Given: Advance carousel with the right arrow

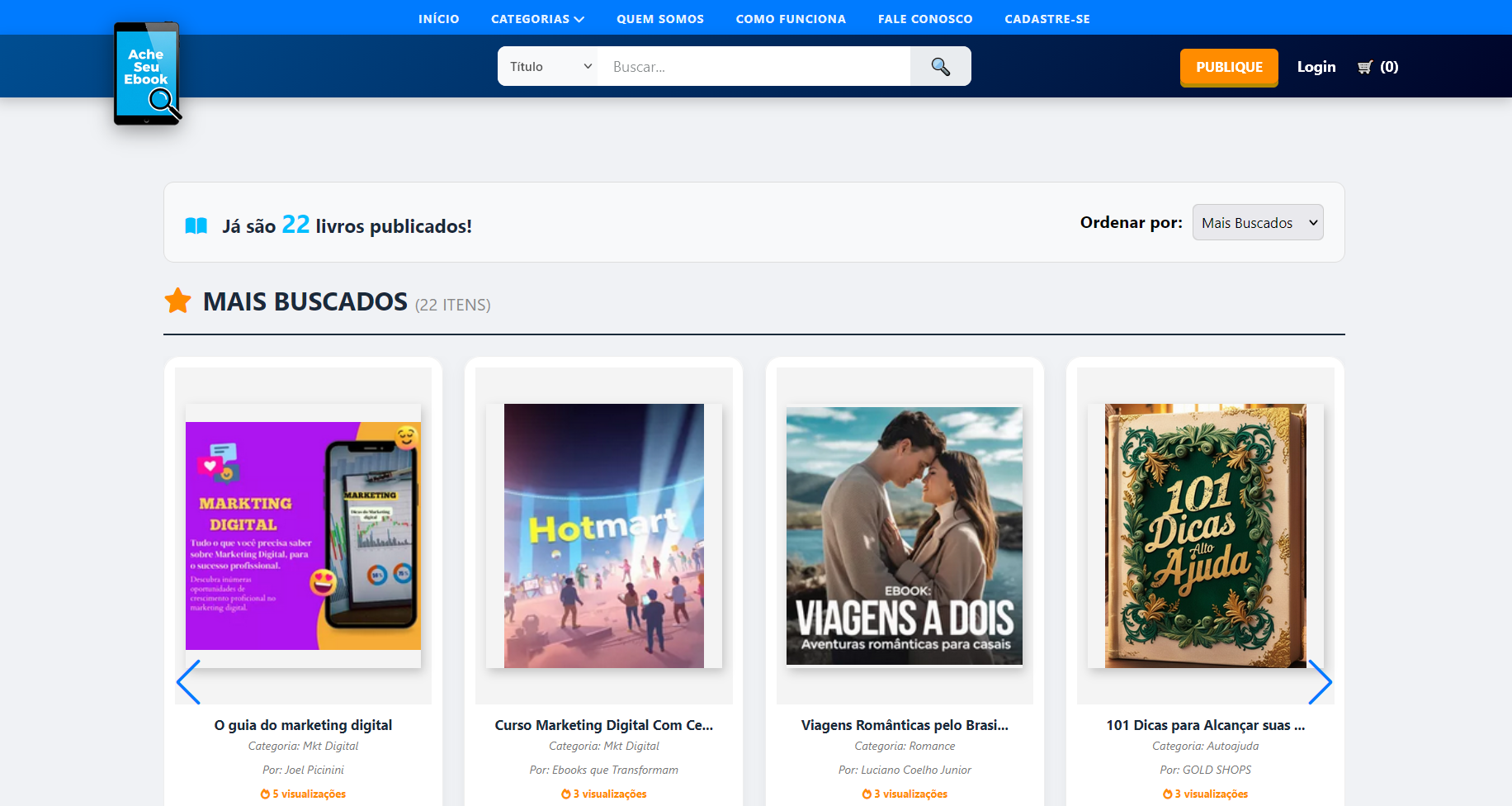Looking at the screenshot, I should click(x=1321, y=683).
